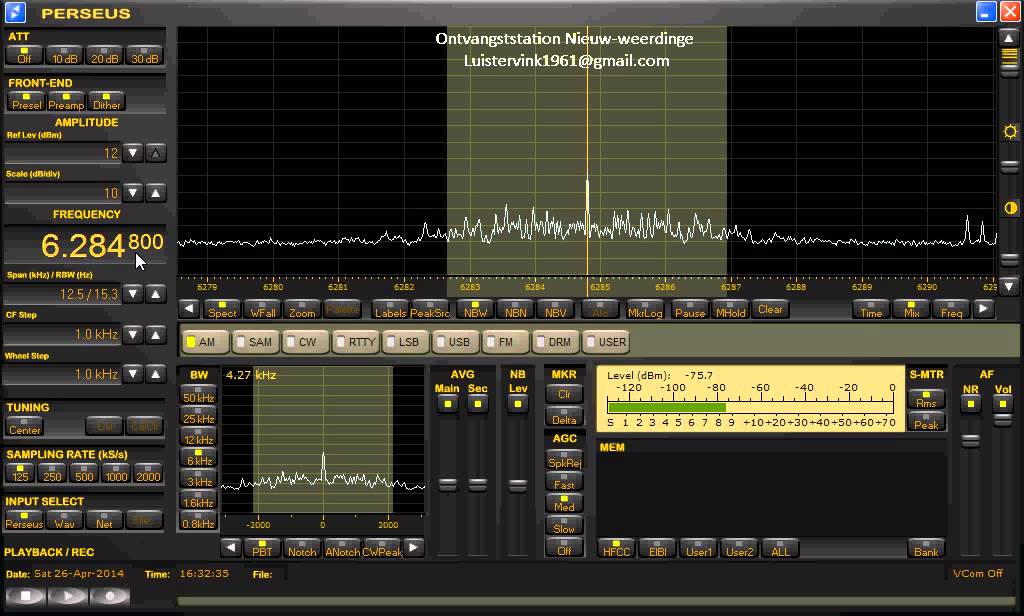Decrease the Scale dB/div value
The width and height of the screenshot is (1024, 616).
133,193
